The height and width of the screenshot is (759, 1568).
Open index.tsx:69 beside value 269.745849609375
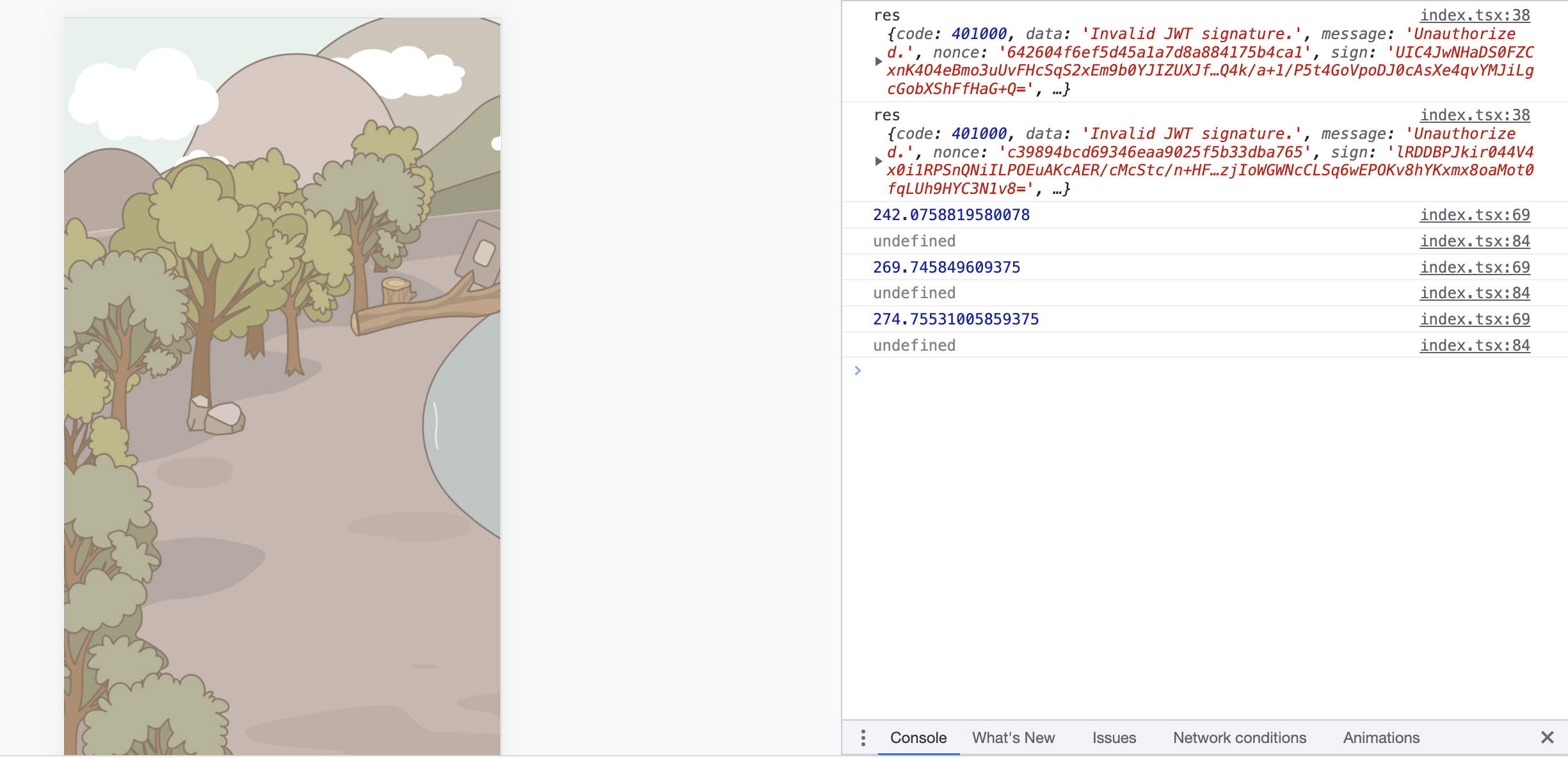pos(1475,267)
